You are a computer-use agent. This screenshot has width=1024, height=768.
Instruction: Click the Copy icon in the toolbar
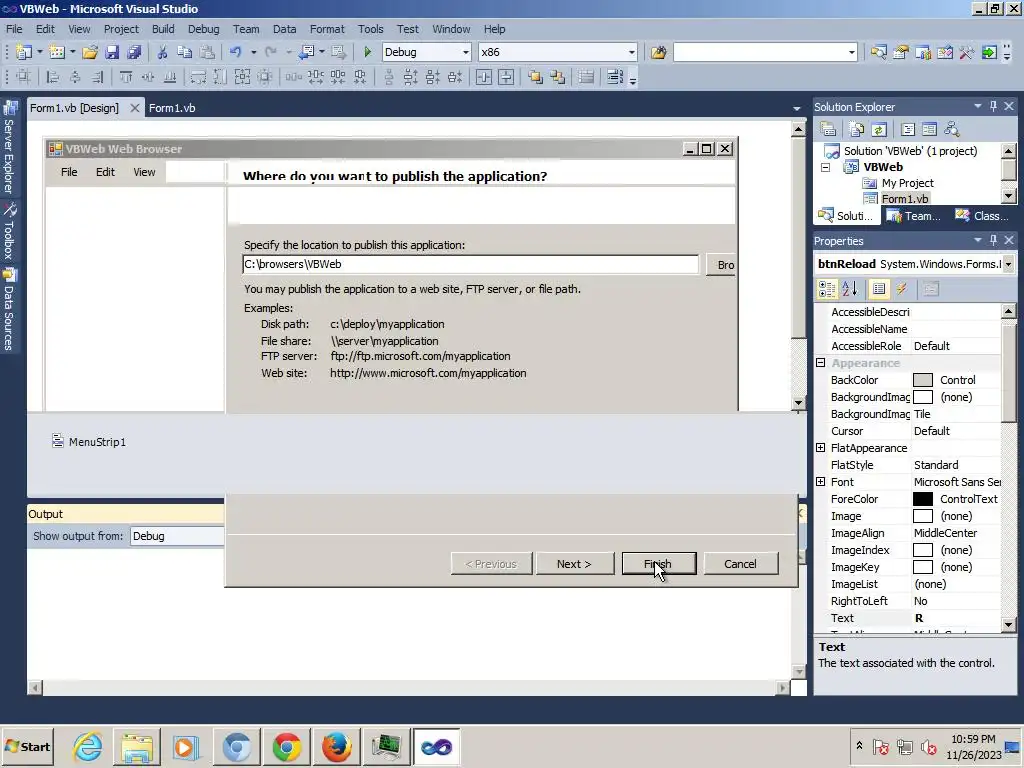click(185, 52)
